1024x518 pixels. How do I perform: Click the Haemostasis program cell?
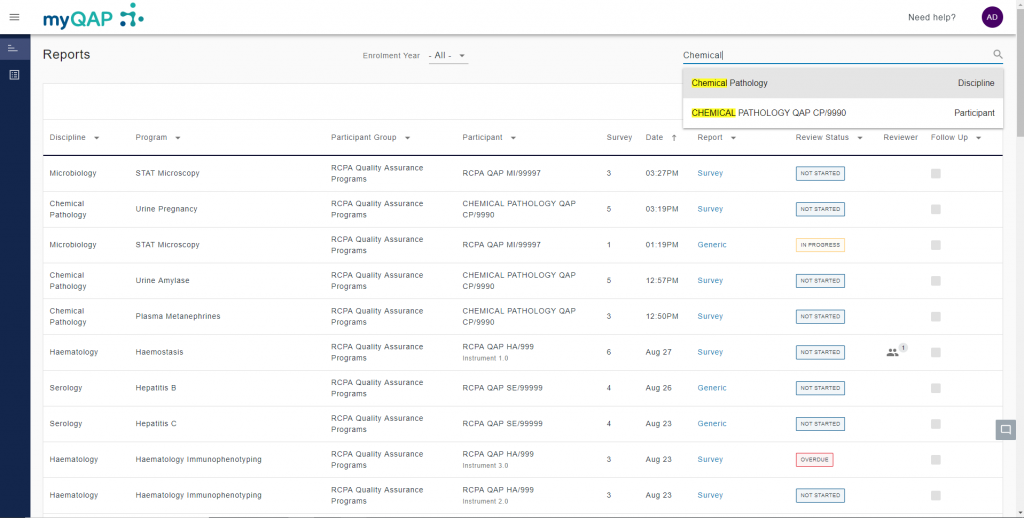[x=159, y=352]
